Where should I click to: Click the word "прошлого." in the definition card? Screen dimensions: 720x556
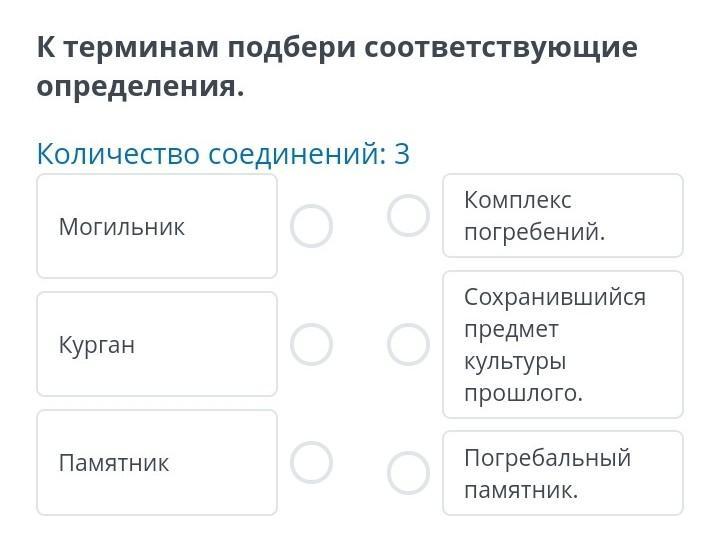click(523, 393)
